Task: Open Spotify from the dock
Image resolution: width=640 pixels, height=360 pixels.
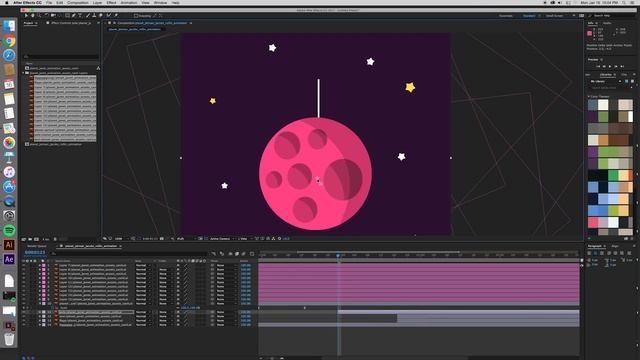Action: [x=9, y=230]
